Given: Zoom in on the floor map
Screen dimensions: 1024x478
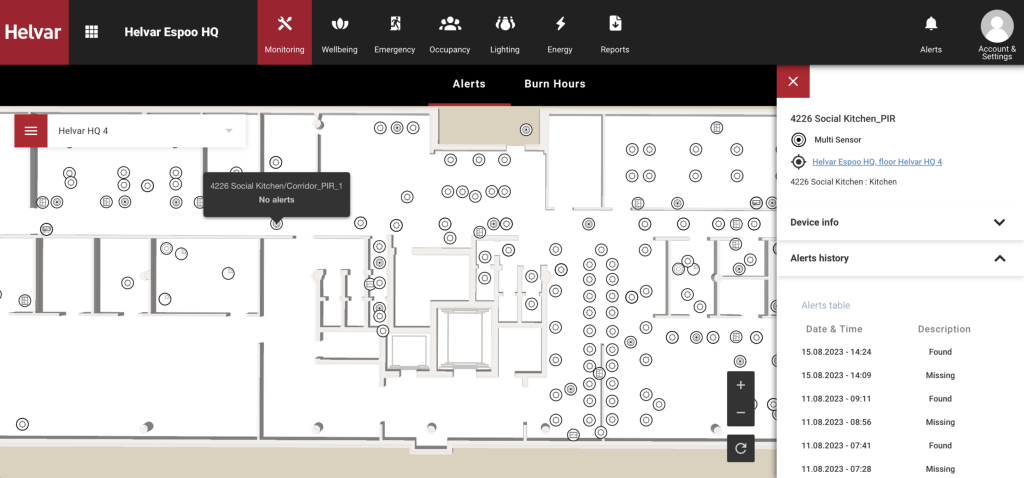Looking at the screenshot, I should tap(741, 385).
